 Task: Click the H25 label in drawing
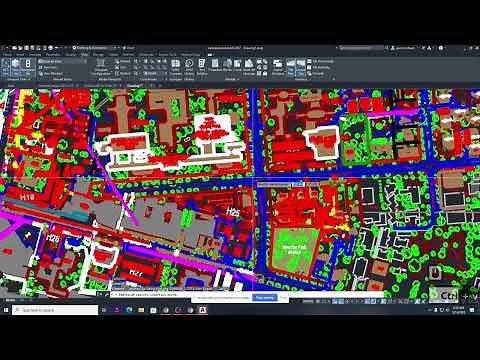(x=233, y=211)
